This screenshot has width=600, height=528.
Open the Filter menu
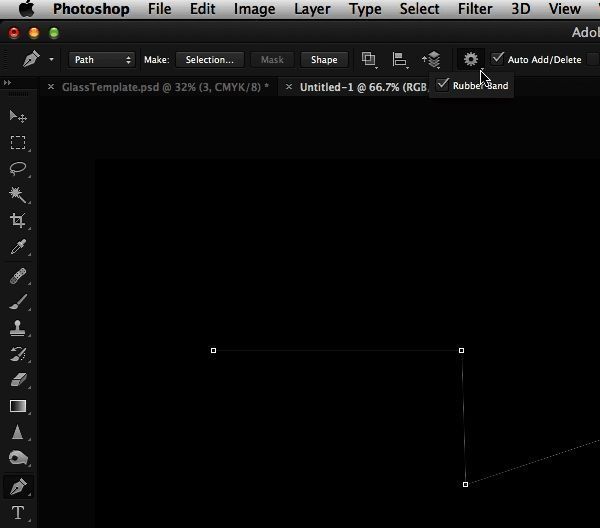[x=475, y=9]
